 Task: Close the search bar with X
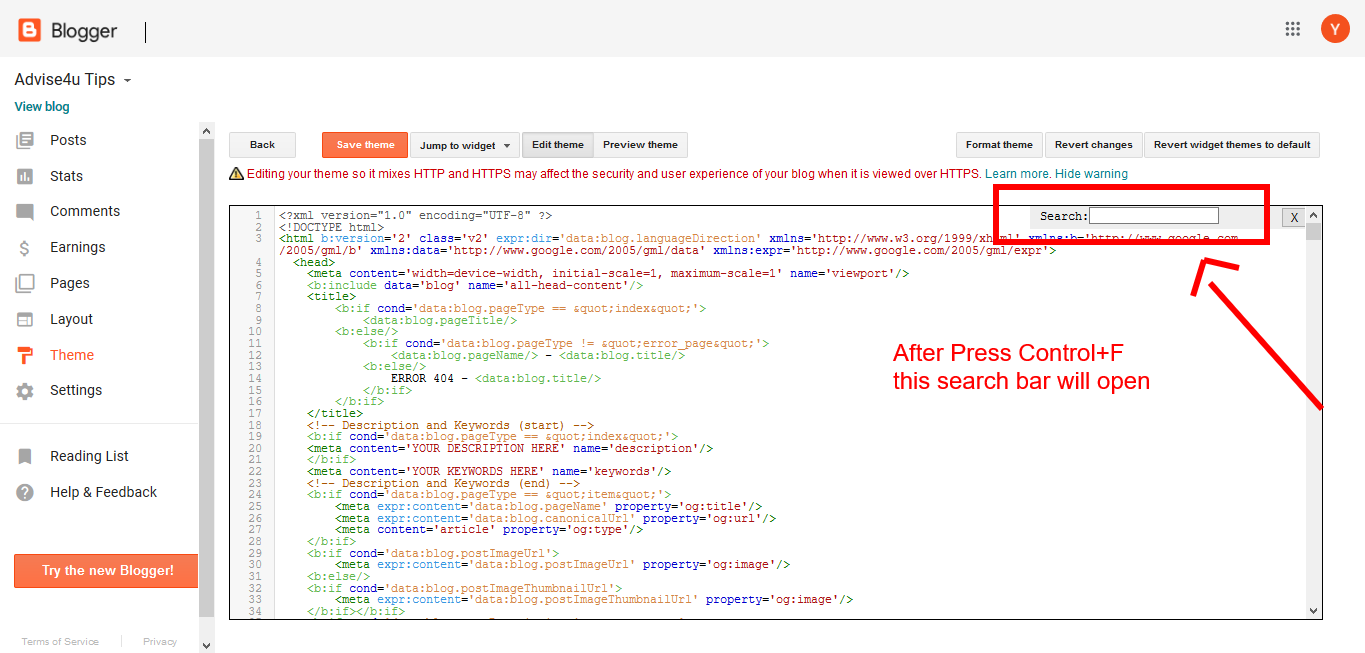click(1293, 217)
